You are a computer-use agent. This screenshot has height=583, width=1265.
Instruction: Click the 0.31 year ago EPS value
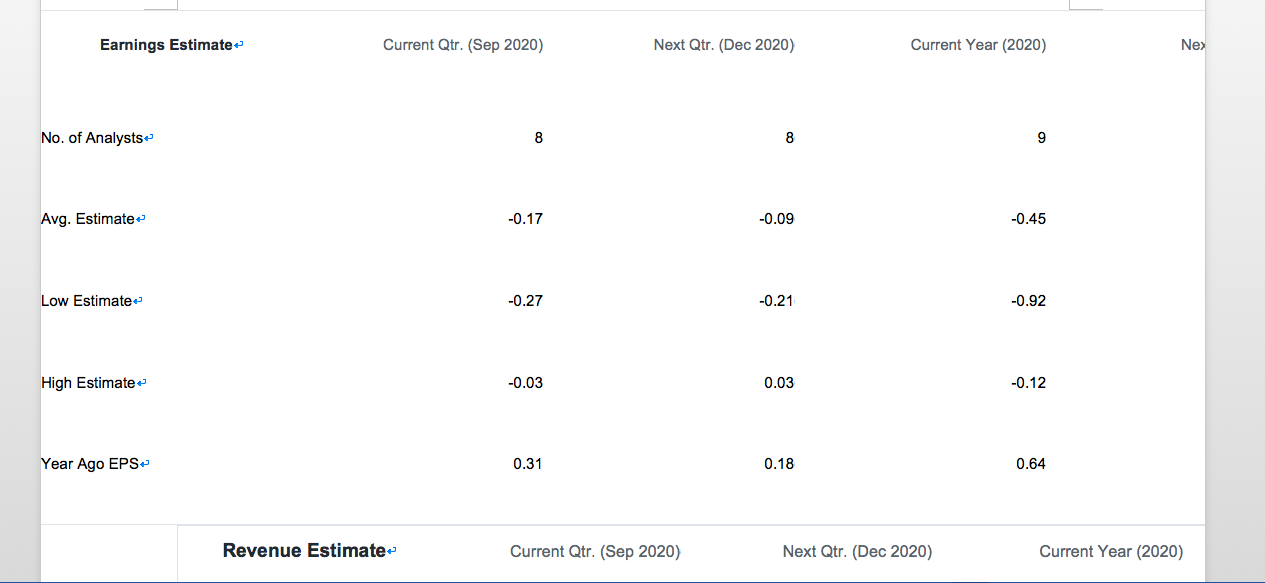click(528, 464)
